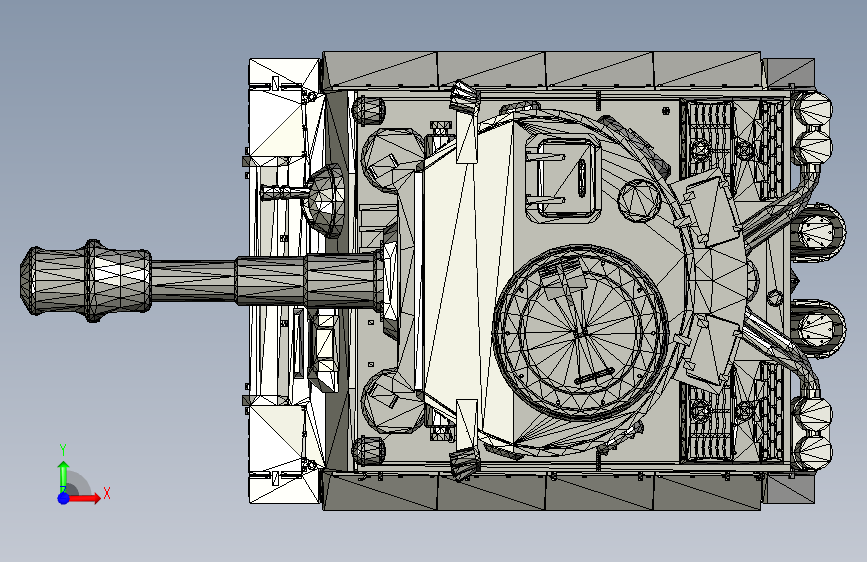Screen dimensions: 867x562
Task: Select the bottommost air filter canister at rear
Action: (x=813, y=452)
